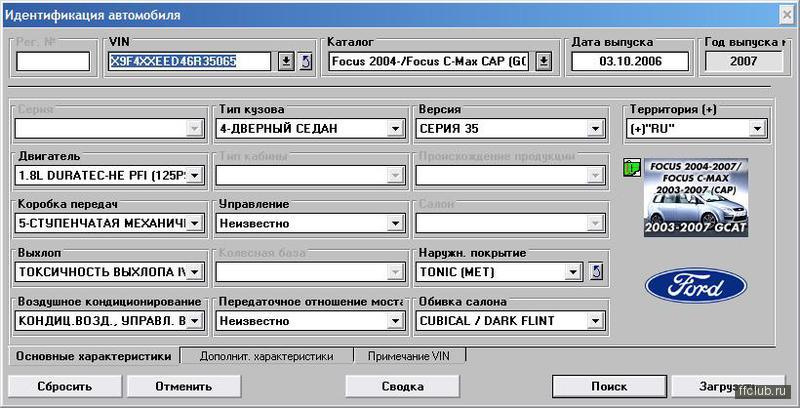Open the Каталог dropdown arrow
This screenshot has width=800, height=408.
pyautogui.click(x=544, y=62)
